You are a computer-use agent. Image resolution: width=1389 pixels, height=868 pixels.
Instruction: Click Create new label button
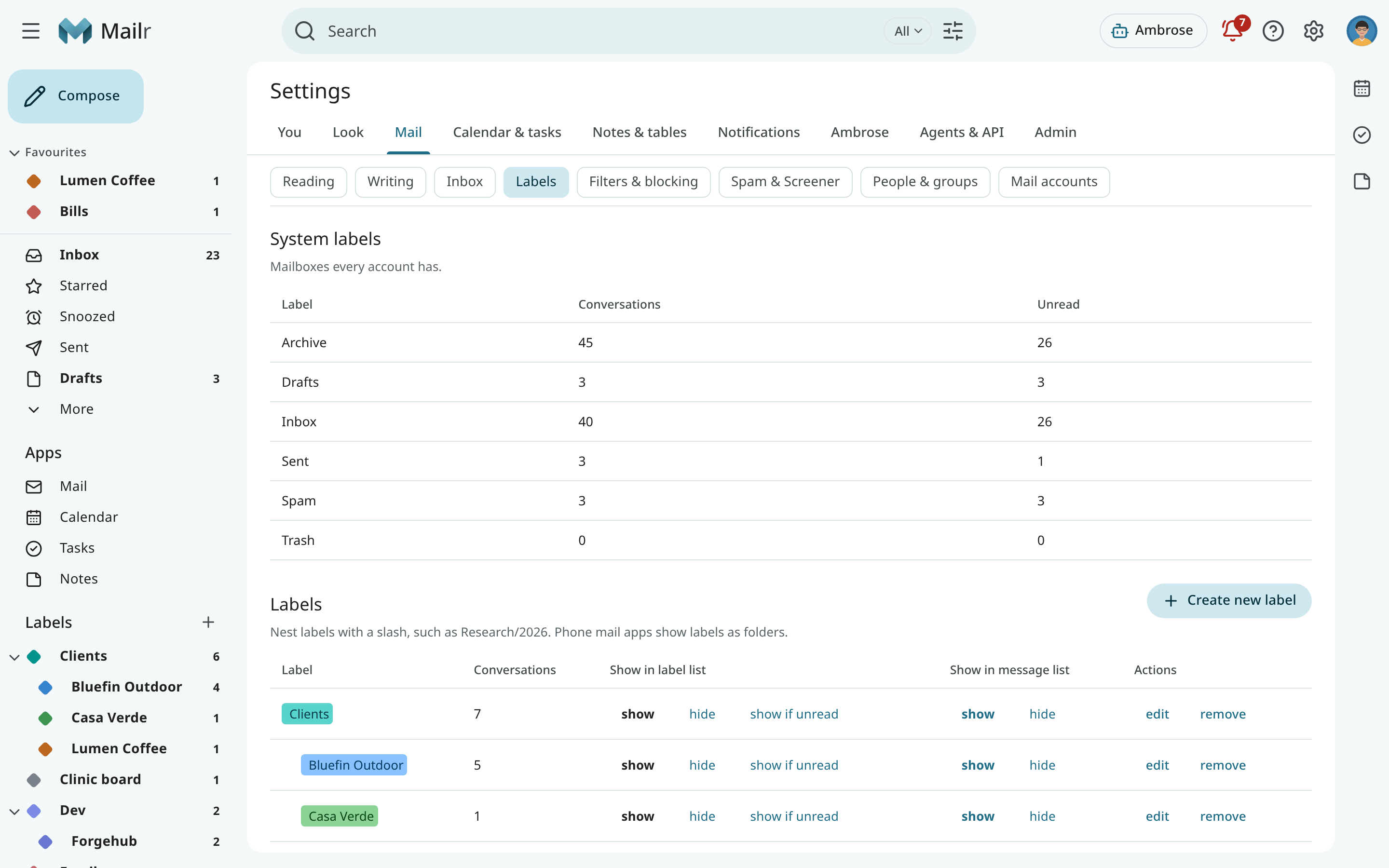coord(1229,600)
